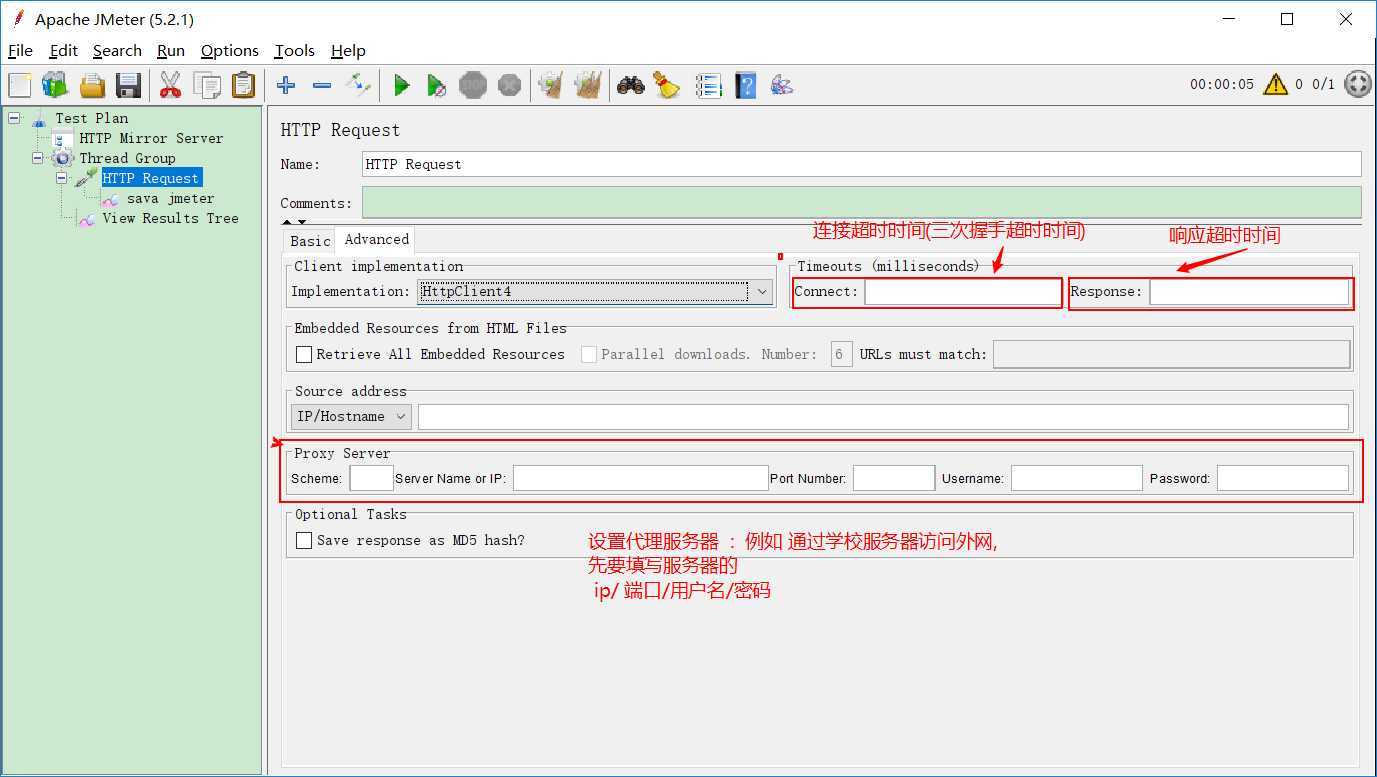Select Thread Group in the tree

pyautogui.click(x=127, y=158)
